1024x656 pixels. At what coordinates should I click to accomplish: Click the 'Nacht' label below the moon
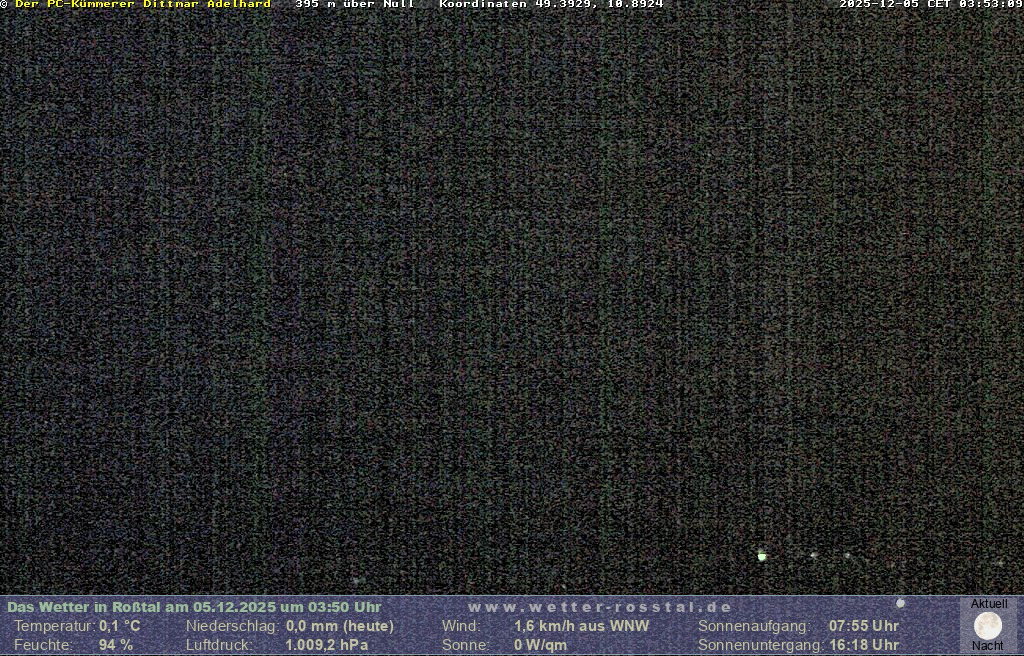[988, 646]
